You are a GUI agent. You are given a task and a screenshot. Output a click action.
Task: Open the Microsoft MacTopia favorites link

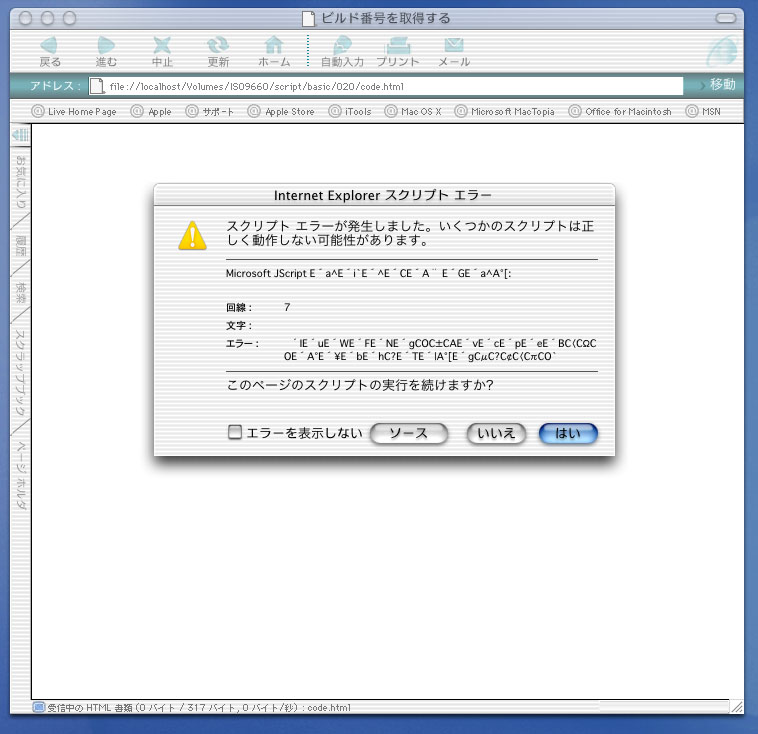pos(505,112)
